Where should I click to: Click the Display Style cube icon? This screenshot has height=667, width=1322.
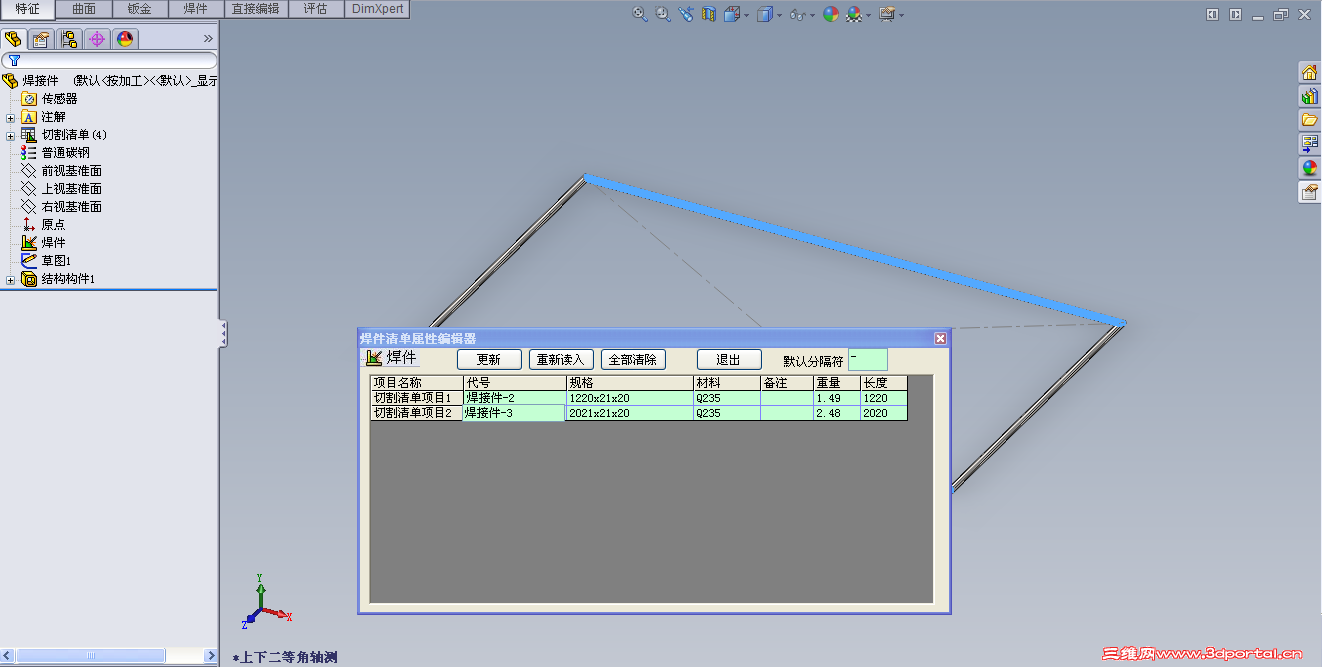[x=765, y=14]
